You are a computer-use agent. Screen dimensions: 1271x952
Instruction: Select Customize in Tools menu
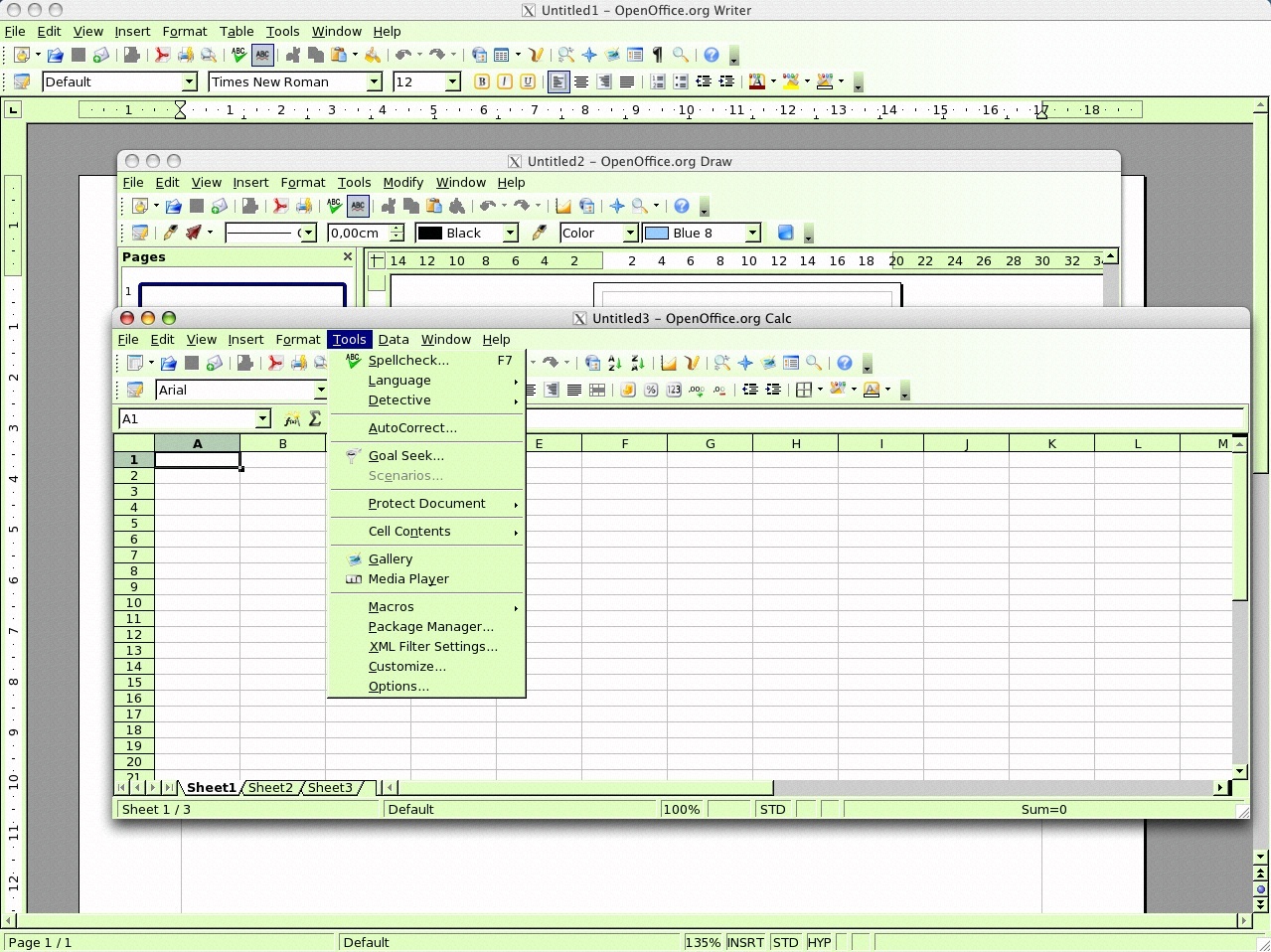(426, 667)
